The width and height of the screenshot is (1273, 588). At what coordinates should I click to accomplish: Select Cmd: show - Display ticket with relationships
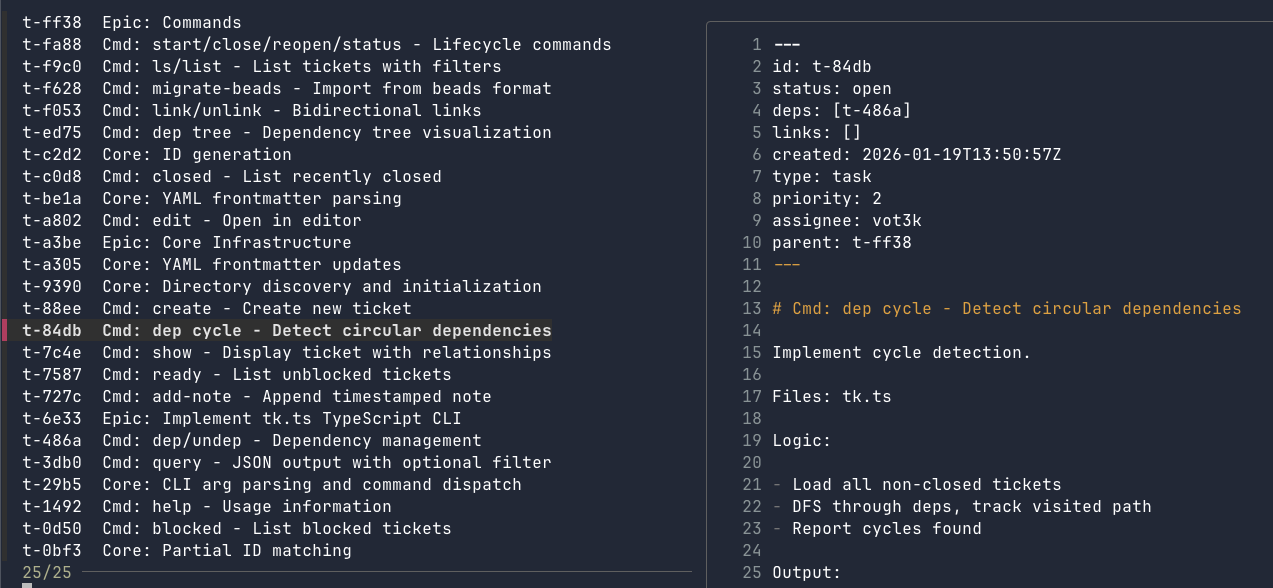click(286, 352)
